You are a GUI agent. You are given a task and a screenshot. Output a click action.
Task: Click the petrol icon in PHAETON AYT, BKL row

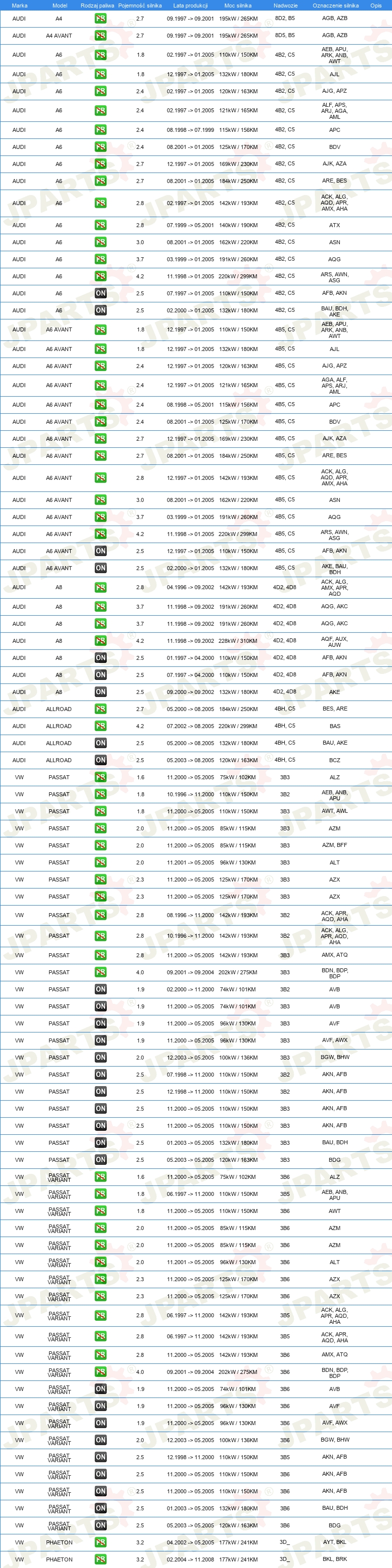click(x=100, y=1543)
